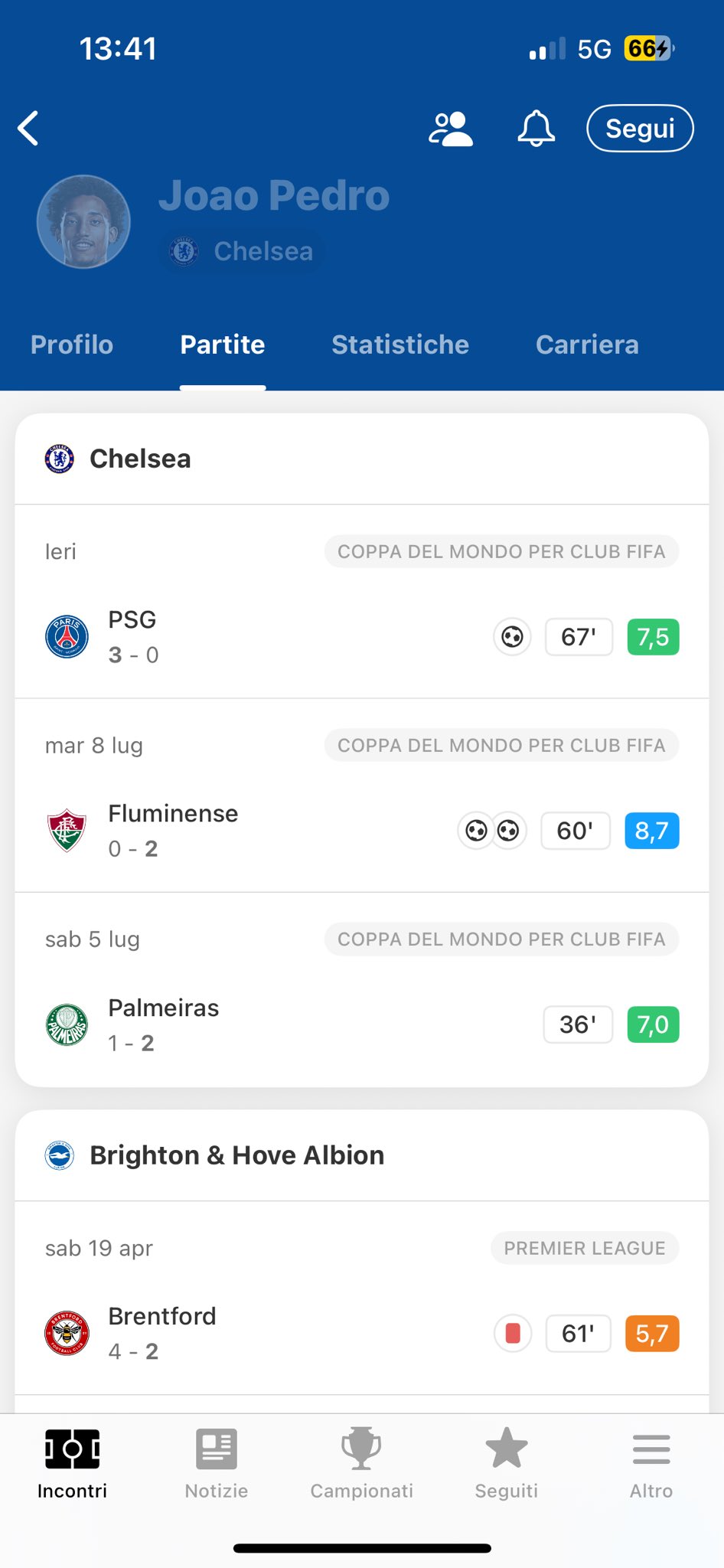Tap the green 7,5 rating badge
Viewport: 724px width, 1568px height.
coord(652,637)
